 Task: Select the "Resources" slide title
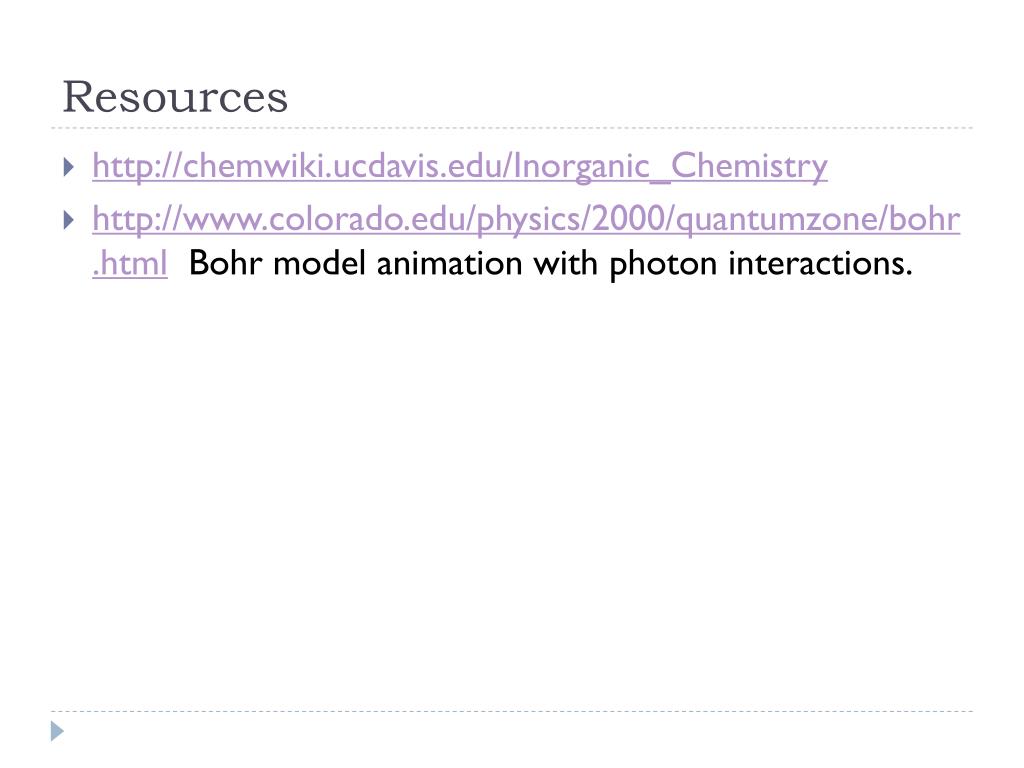pyautogui.click(x=175, y=97)
